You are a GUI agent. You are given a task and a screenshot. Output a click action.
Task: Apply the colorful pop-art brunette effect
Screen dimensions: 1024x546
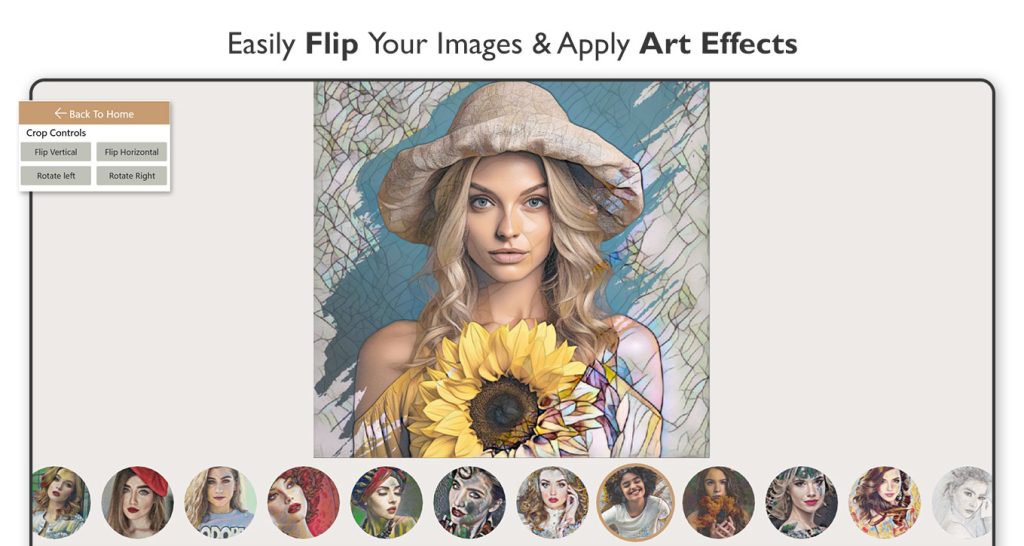(884, 502)
